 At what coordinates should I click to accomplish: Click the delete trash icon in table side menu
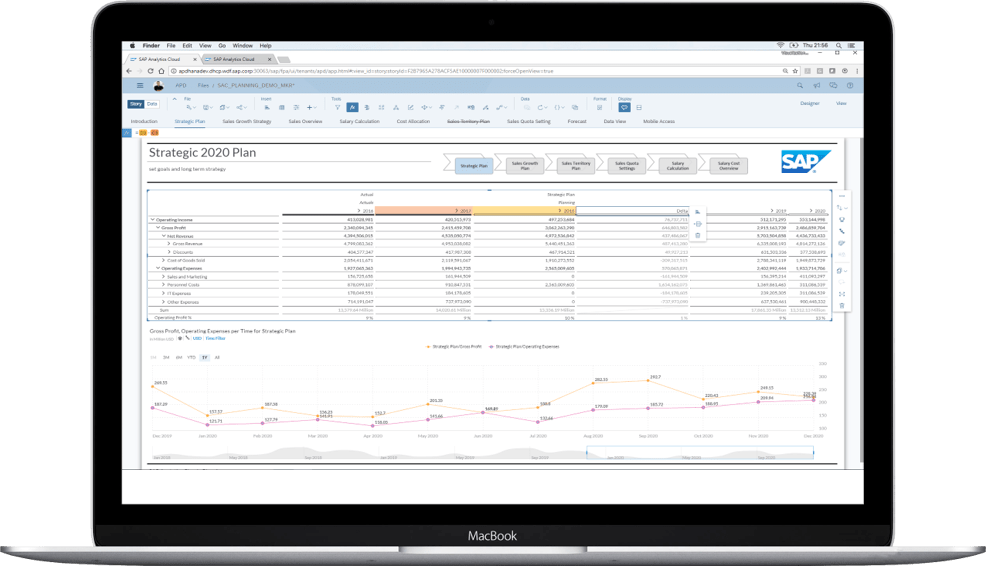(x=842, y=305)
